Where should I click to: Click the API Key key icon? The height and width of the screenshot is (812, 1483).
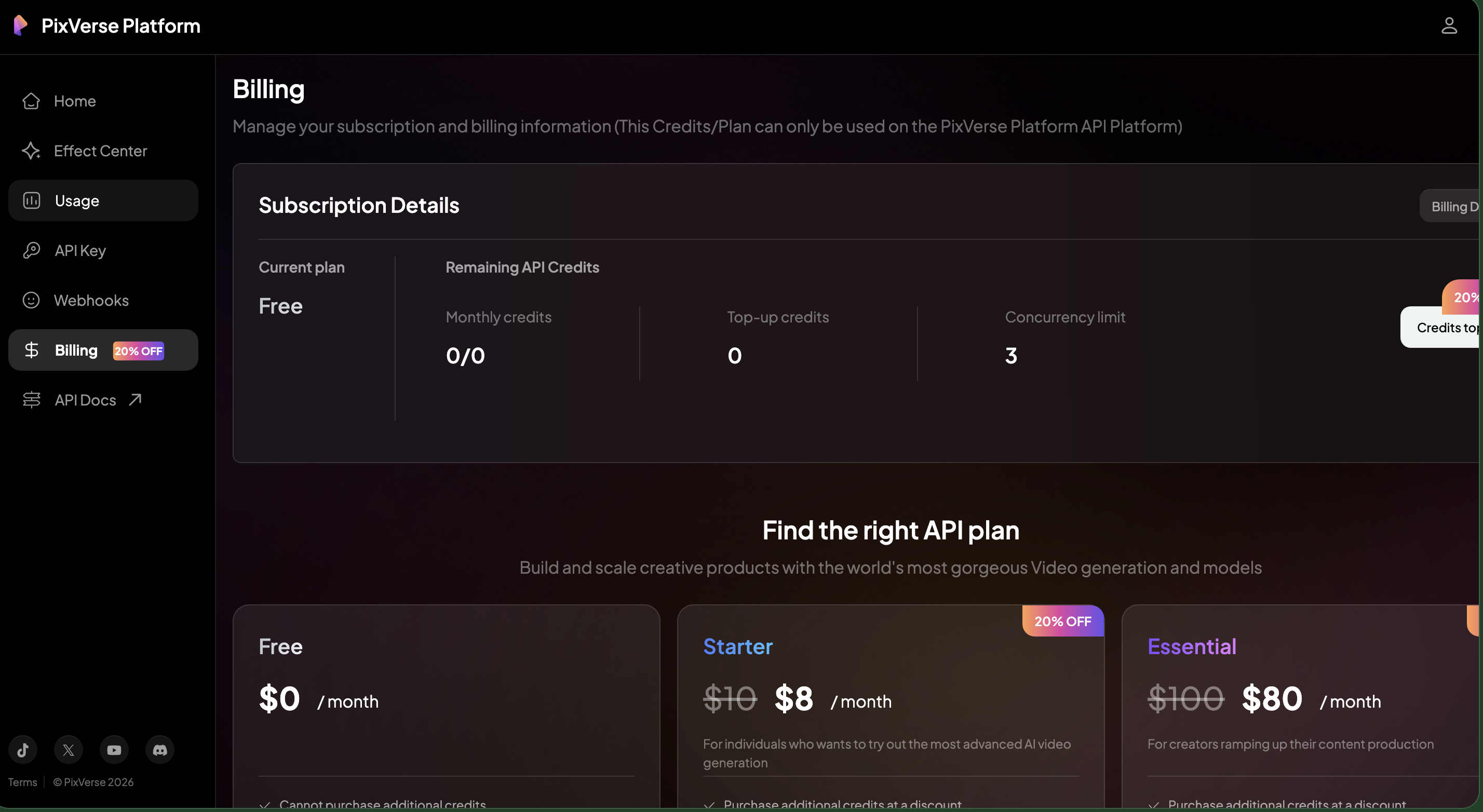pos(31,250)
